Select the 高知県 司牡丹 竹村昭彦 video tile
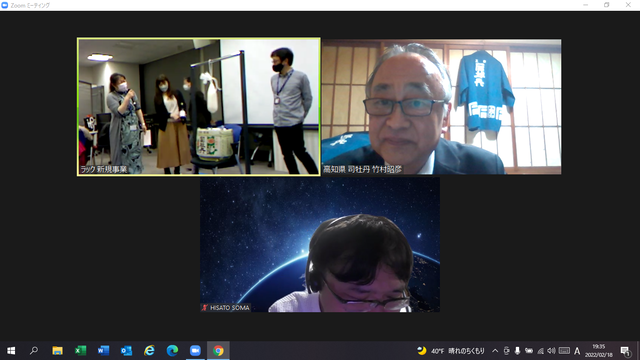The height and width of the screenshot is (360, 640). tap(442, 107)
